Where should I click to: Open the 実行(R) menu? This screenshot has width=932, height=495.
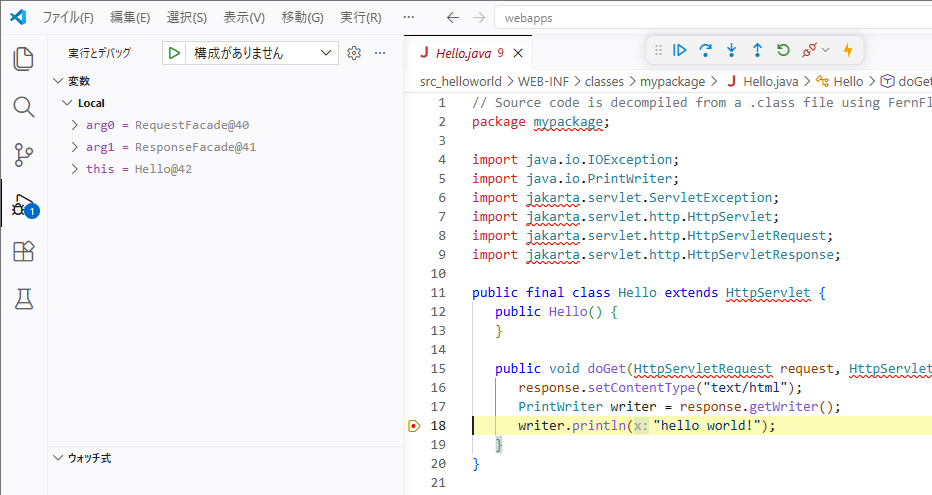click(x=360, y=17)
